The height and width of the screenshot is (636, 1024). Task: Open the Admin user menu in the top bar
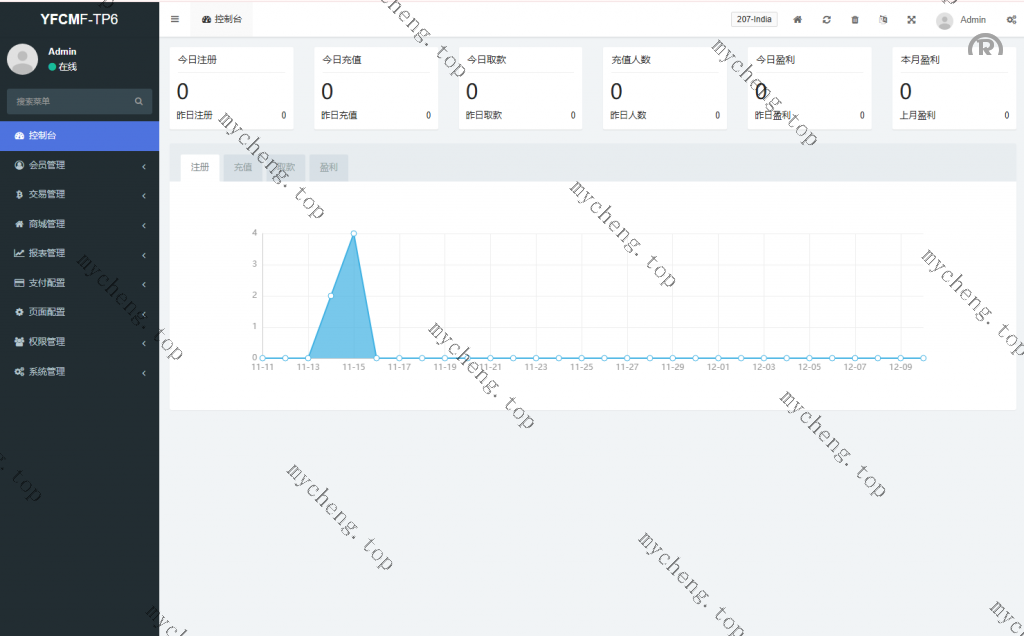pos(961,20)
